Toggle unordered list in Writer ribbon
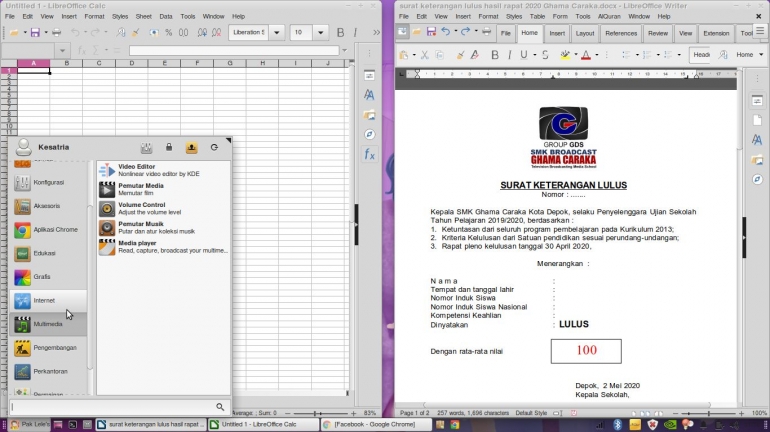This screenshot has height=432, width=770. pyautogui.click(x=626, y=54)
